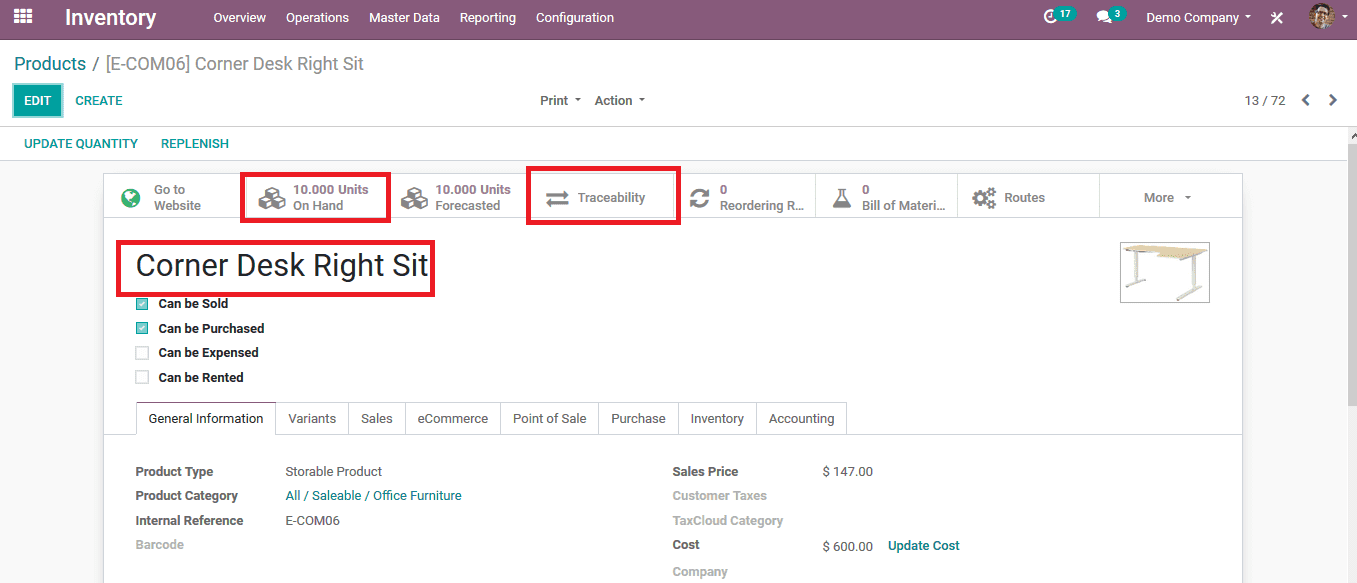
Task: Expand the More stat buttons dropdown
Action: (x=1168, y=198)
